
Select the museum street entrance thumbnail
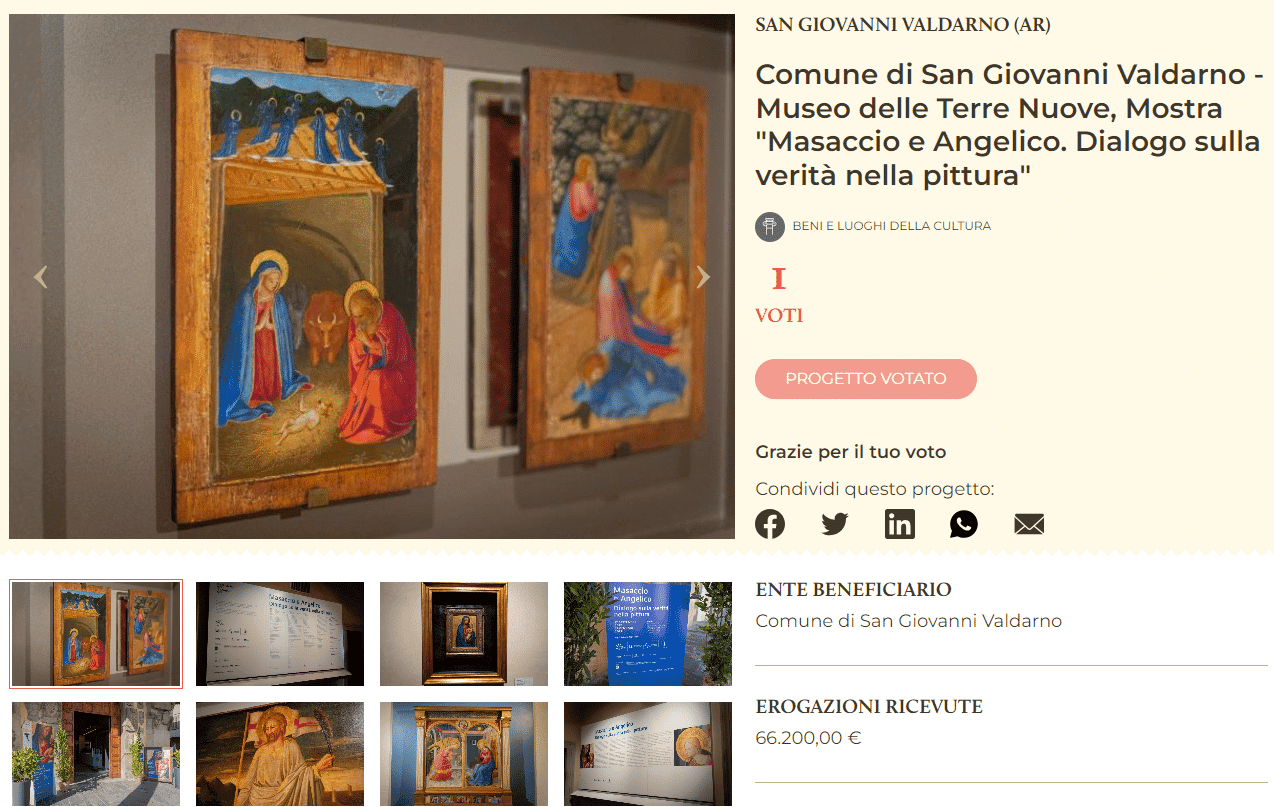[96, 754]
